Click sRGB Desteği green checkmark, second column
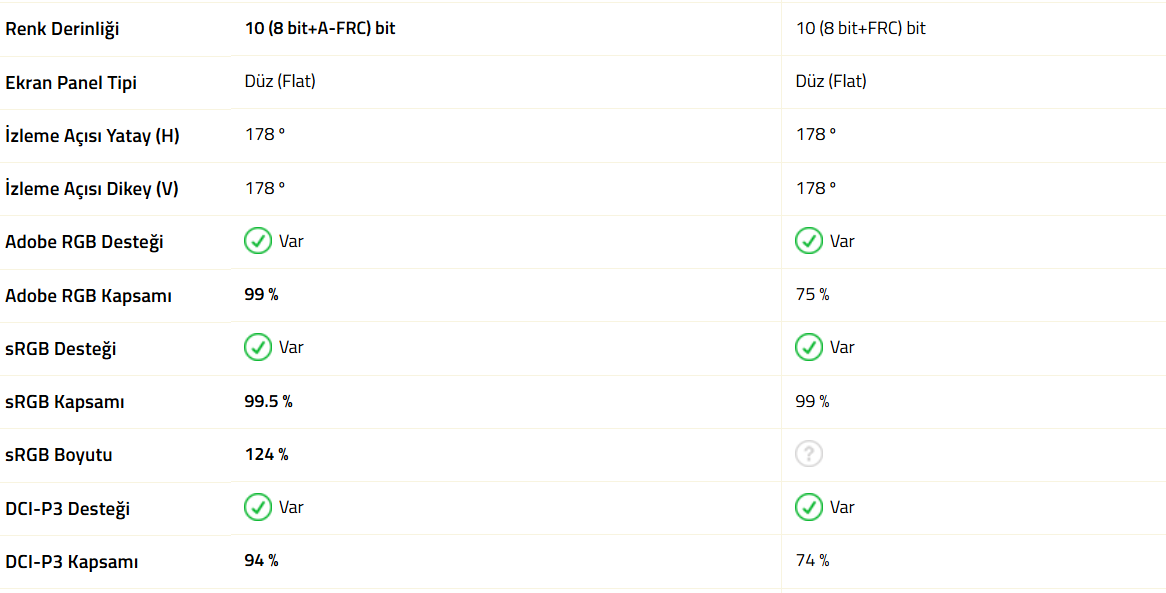 (x=809, y=347)
